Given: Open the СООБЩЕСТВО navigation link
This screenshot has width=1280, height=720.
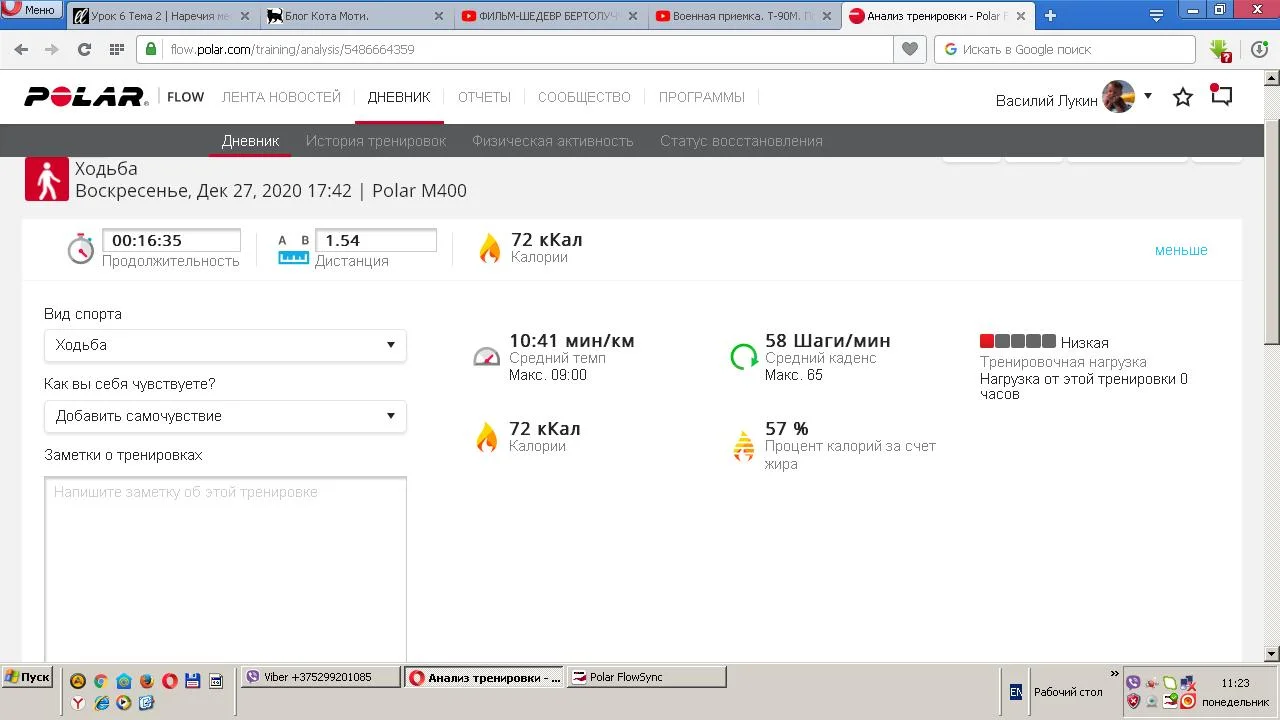Looking at the screenshot, I should pos(584,97).
